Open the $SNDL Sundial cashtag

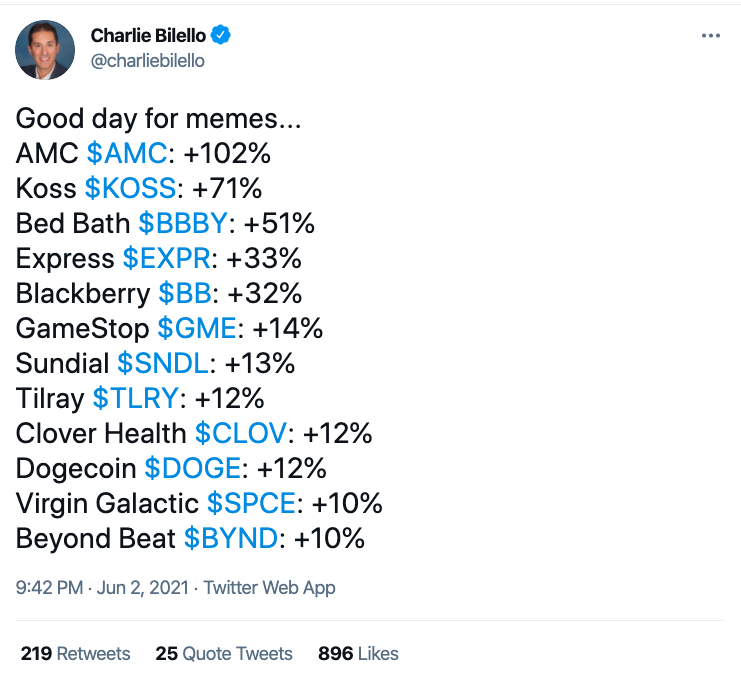point(163,363)
